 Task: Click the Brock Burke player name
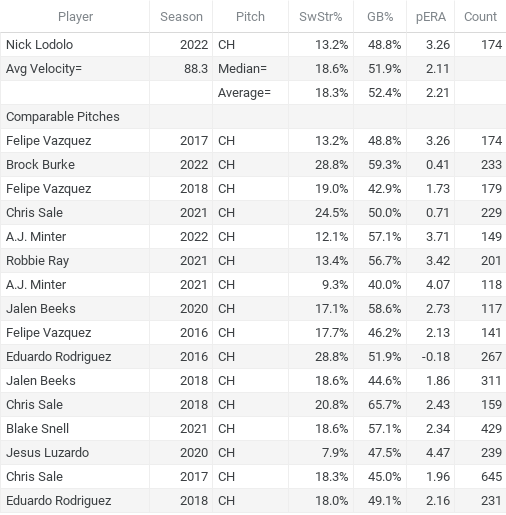tap(40, 165)
